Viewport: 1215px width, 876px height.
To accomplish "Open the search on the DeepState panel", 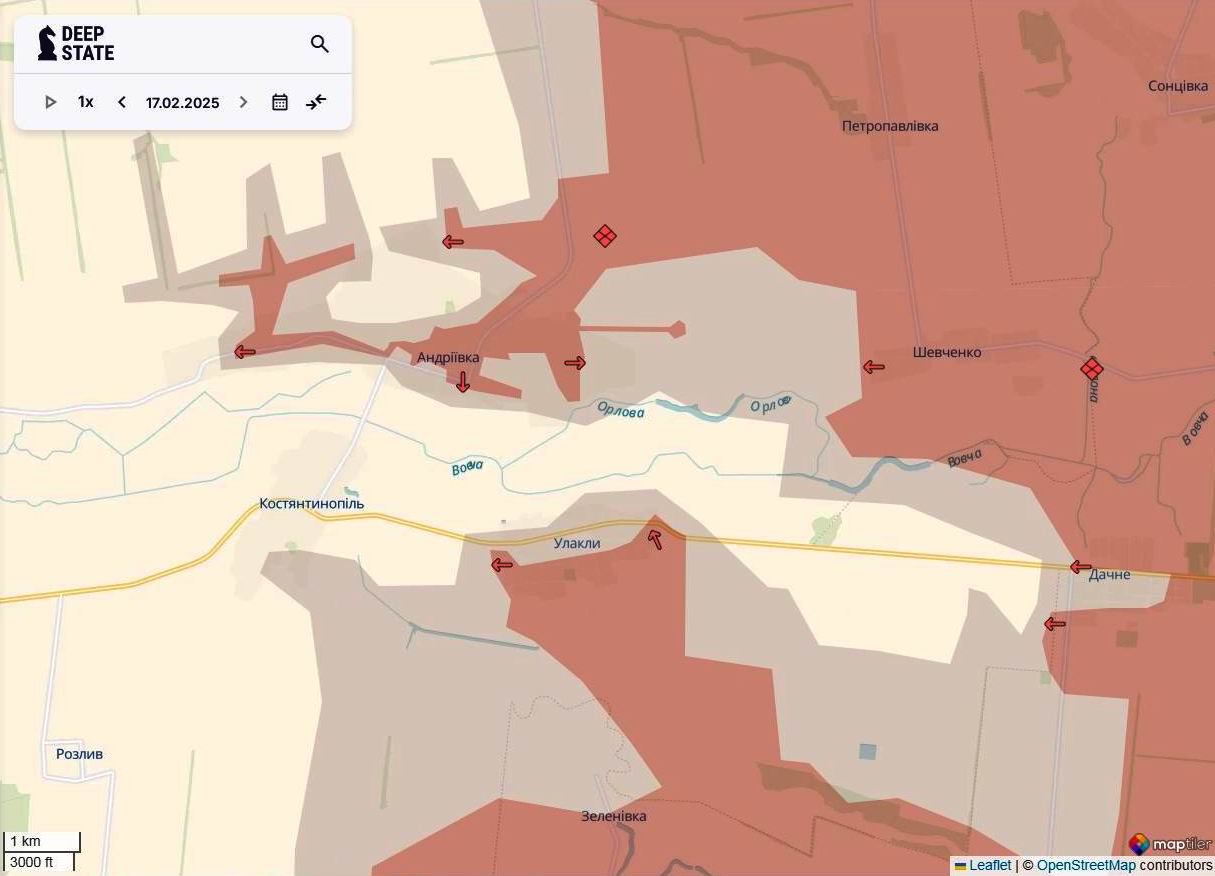I will pos(319,44).
